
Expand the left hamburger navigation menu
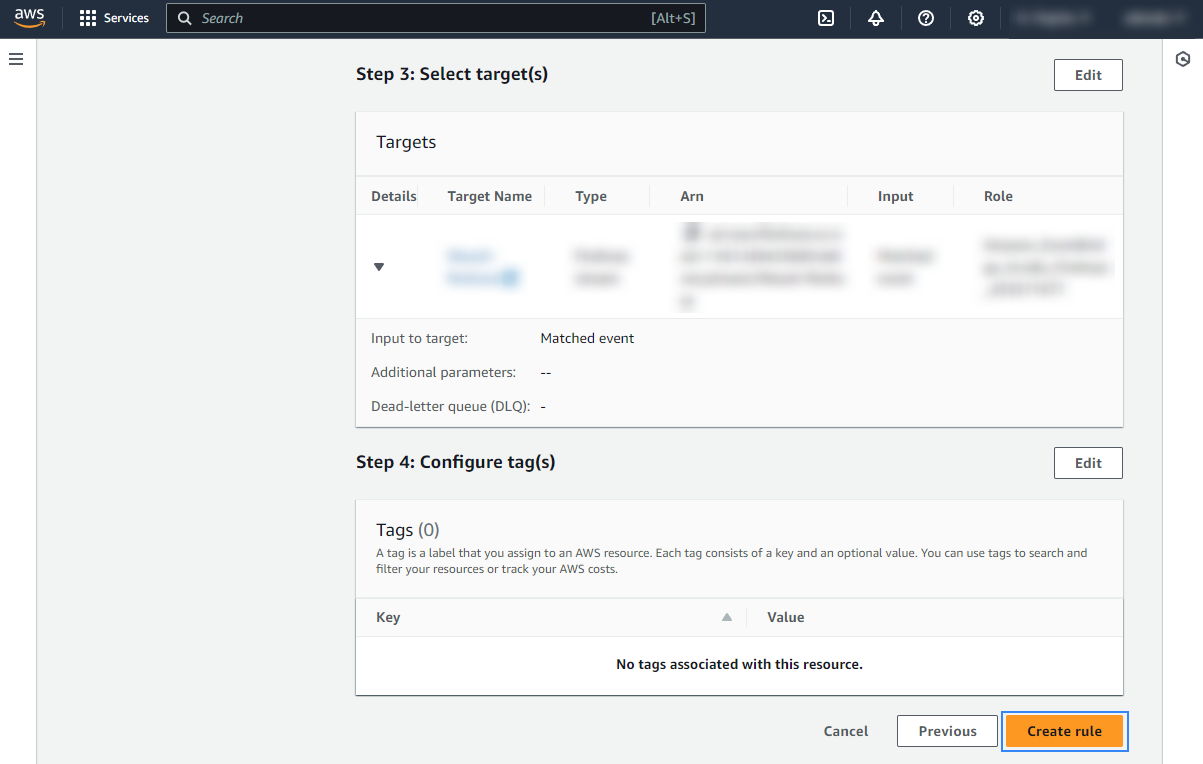(x=16, y=60)
